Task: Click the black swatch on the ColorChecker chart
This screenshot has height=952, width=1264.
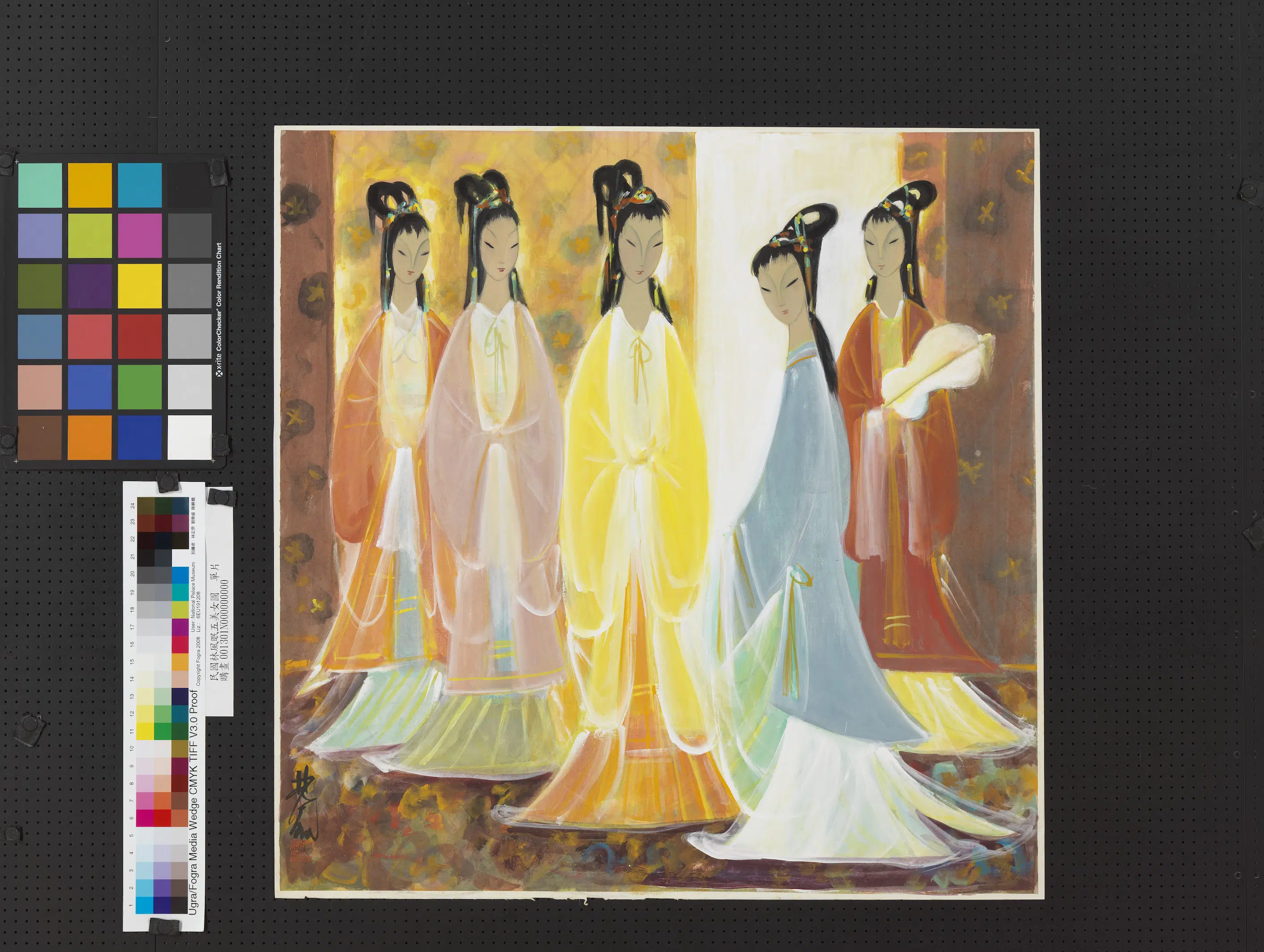Action: pyautogui.click(x=190, y=186)
